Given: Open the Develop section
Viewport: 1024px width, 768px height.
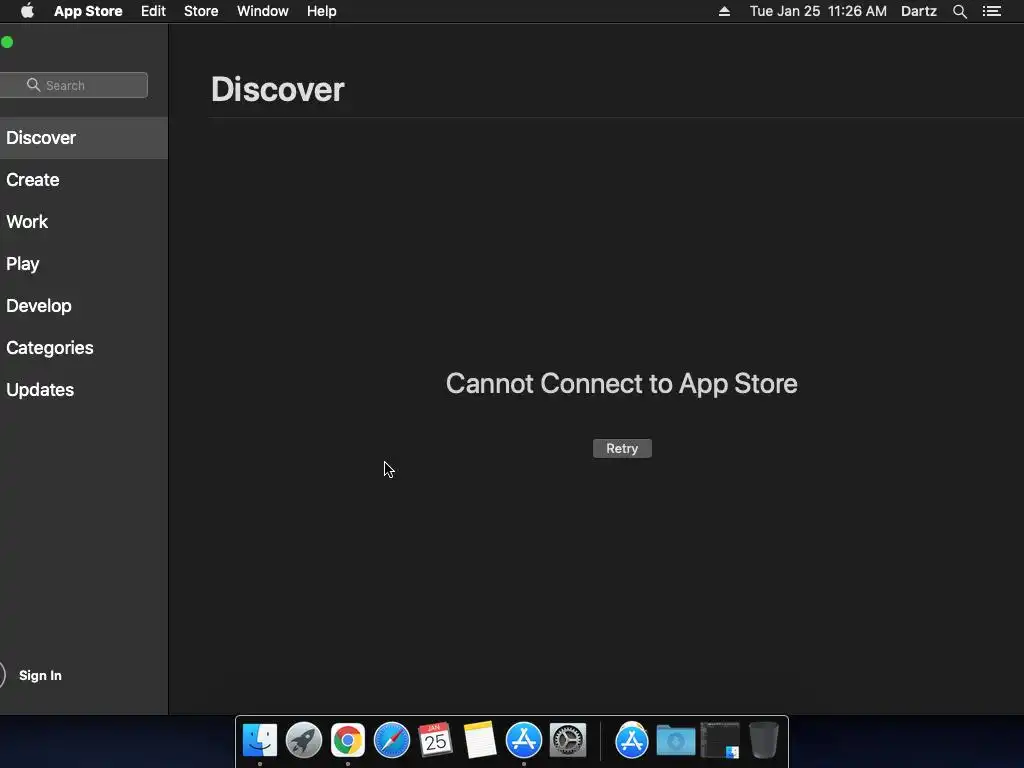Looking at the screenshot, I should click(x=84, y=306).
